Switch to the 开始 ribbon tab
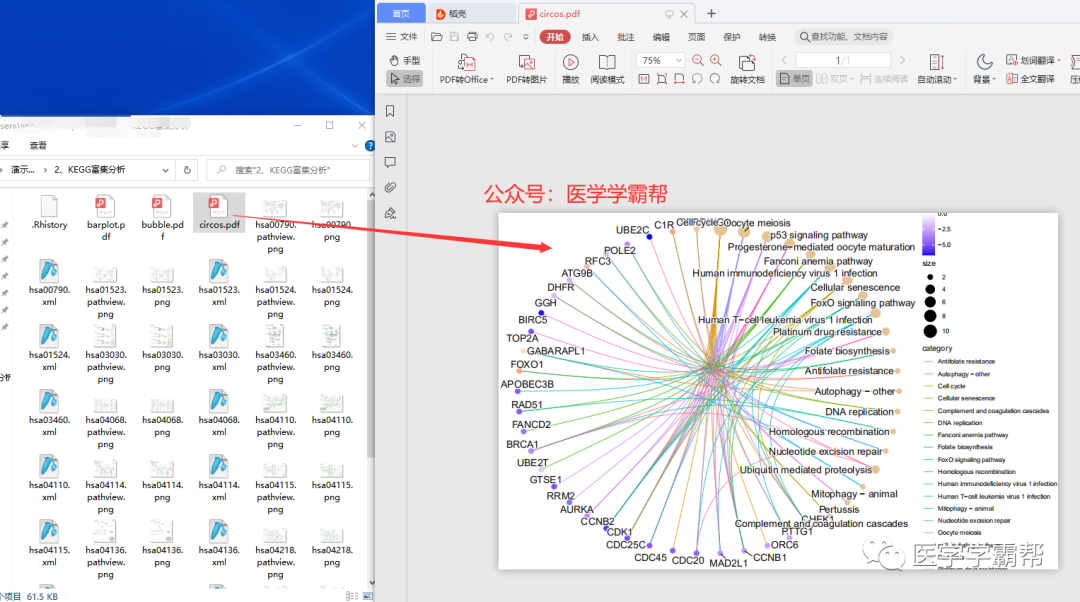 click(x=555, y=37)
